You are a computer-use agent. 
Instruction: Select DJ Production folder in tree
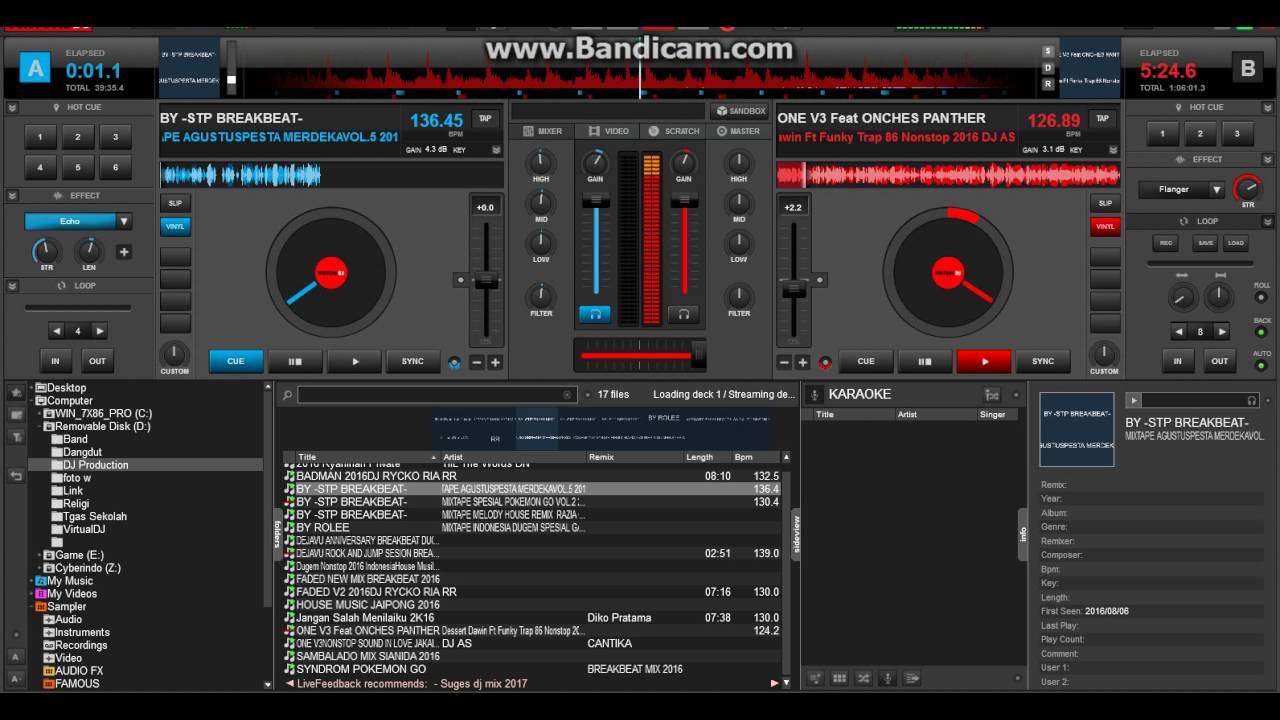pyautogui.click(x=96, y=465)
